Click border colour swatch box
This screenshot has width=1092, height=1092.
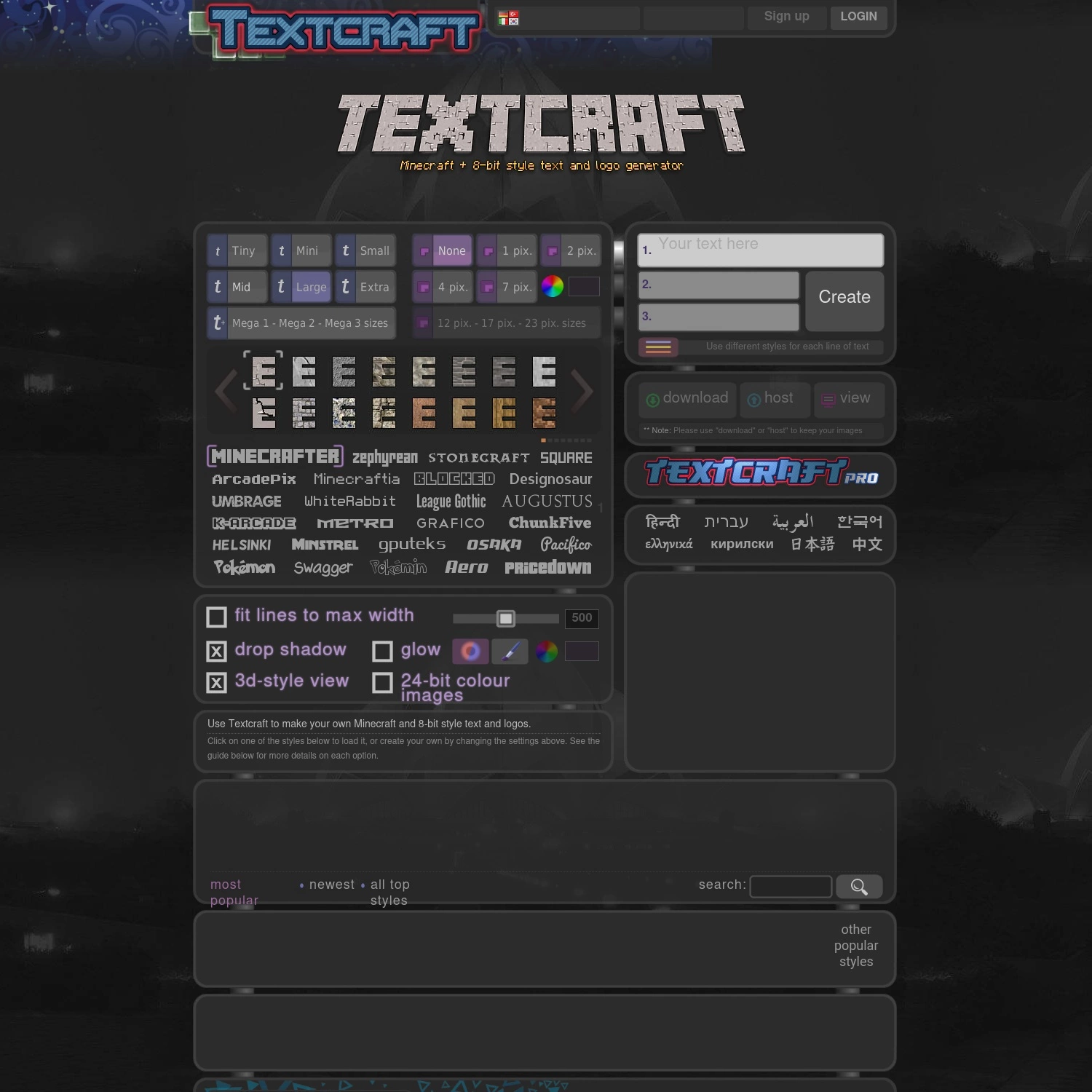point(584,287)
